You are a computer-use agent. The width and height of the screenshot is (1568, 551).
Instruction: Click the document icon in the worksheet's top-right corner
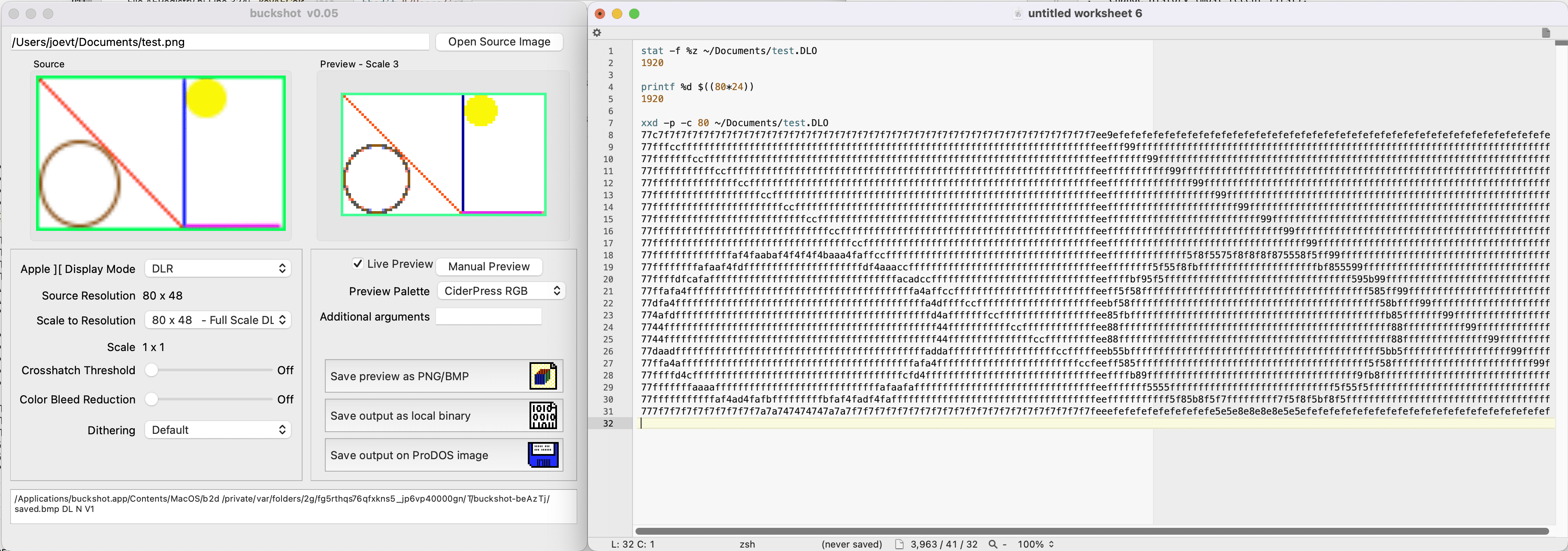[1546, 33]
